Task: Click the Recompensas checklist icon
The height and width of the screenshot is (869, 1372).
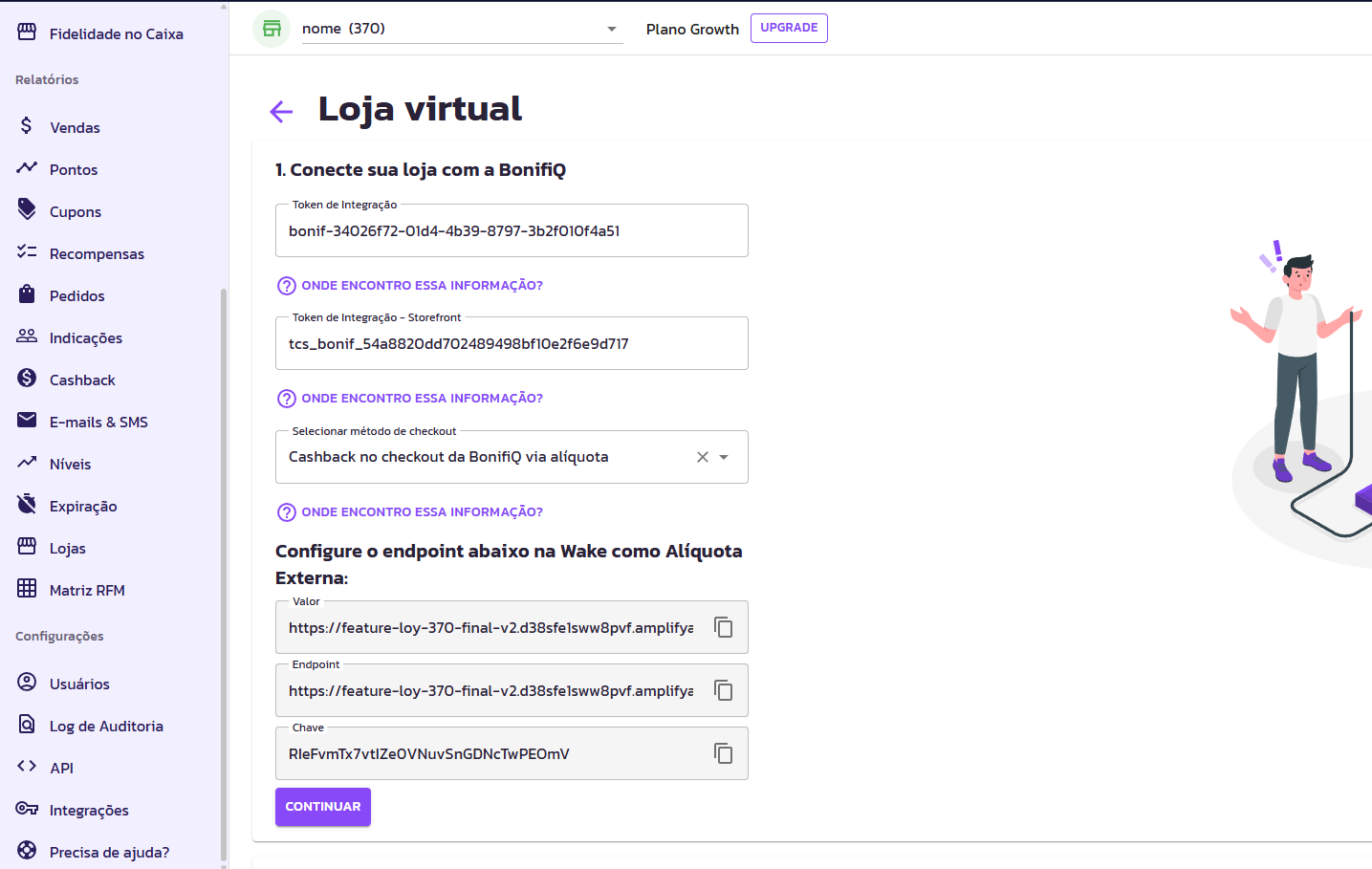Action: (27, 252)
